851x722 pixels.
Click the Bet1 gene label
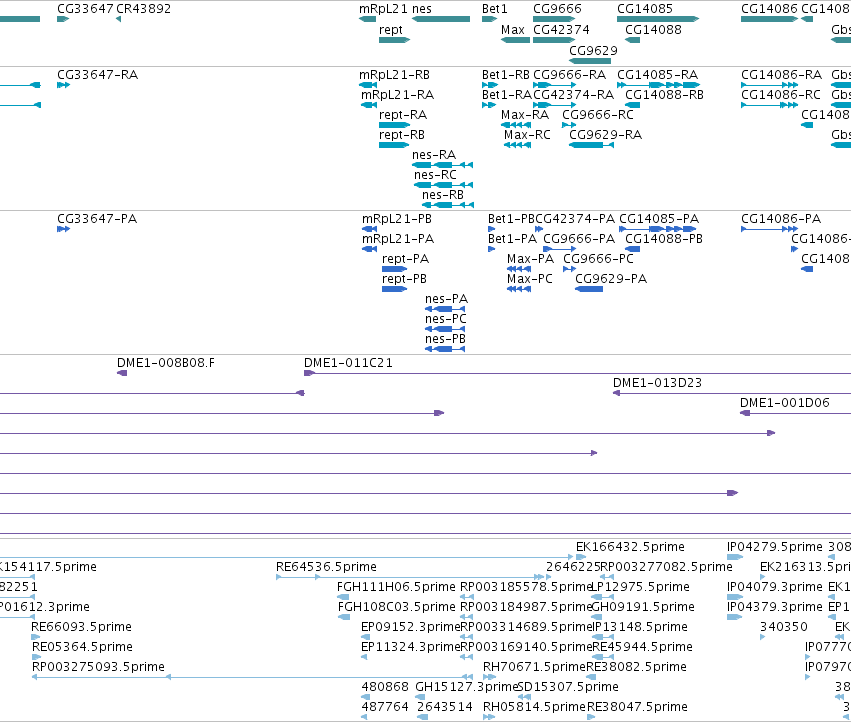494,9
